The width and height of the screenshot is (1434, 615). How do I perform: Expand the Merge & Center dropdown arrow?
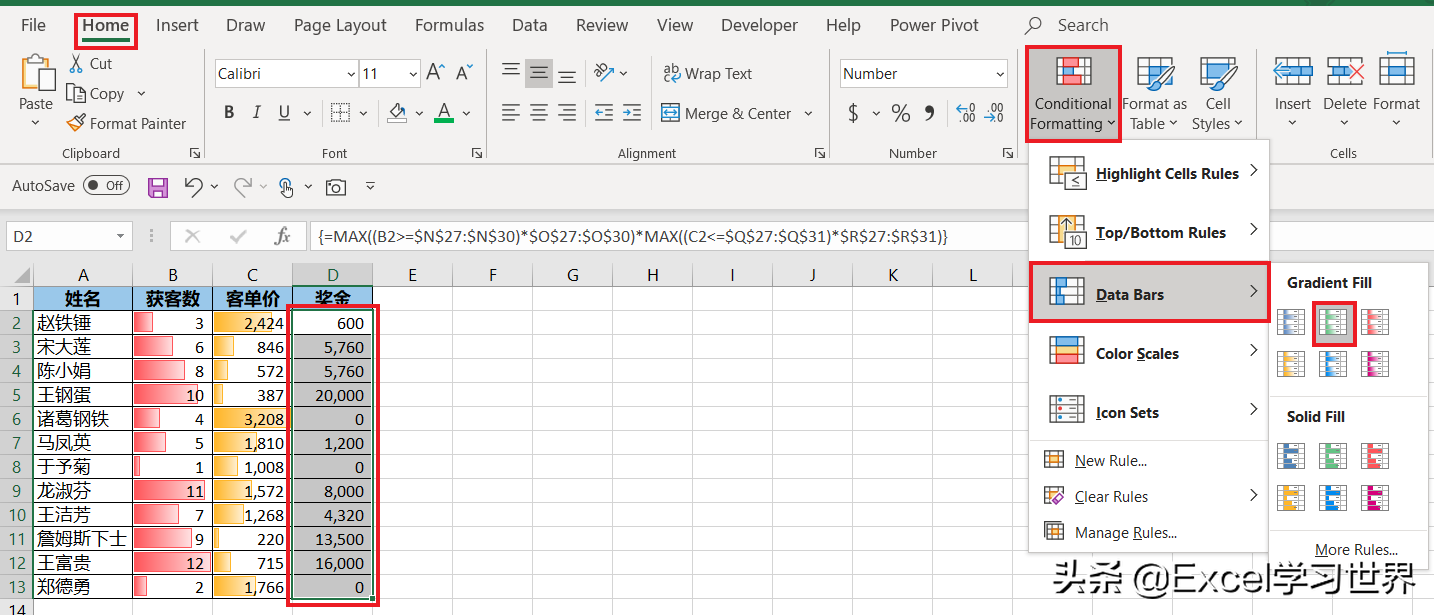[x=808, y=114]
